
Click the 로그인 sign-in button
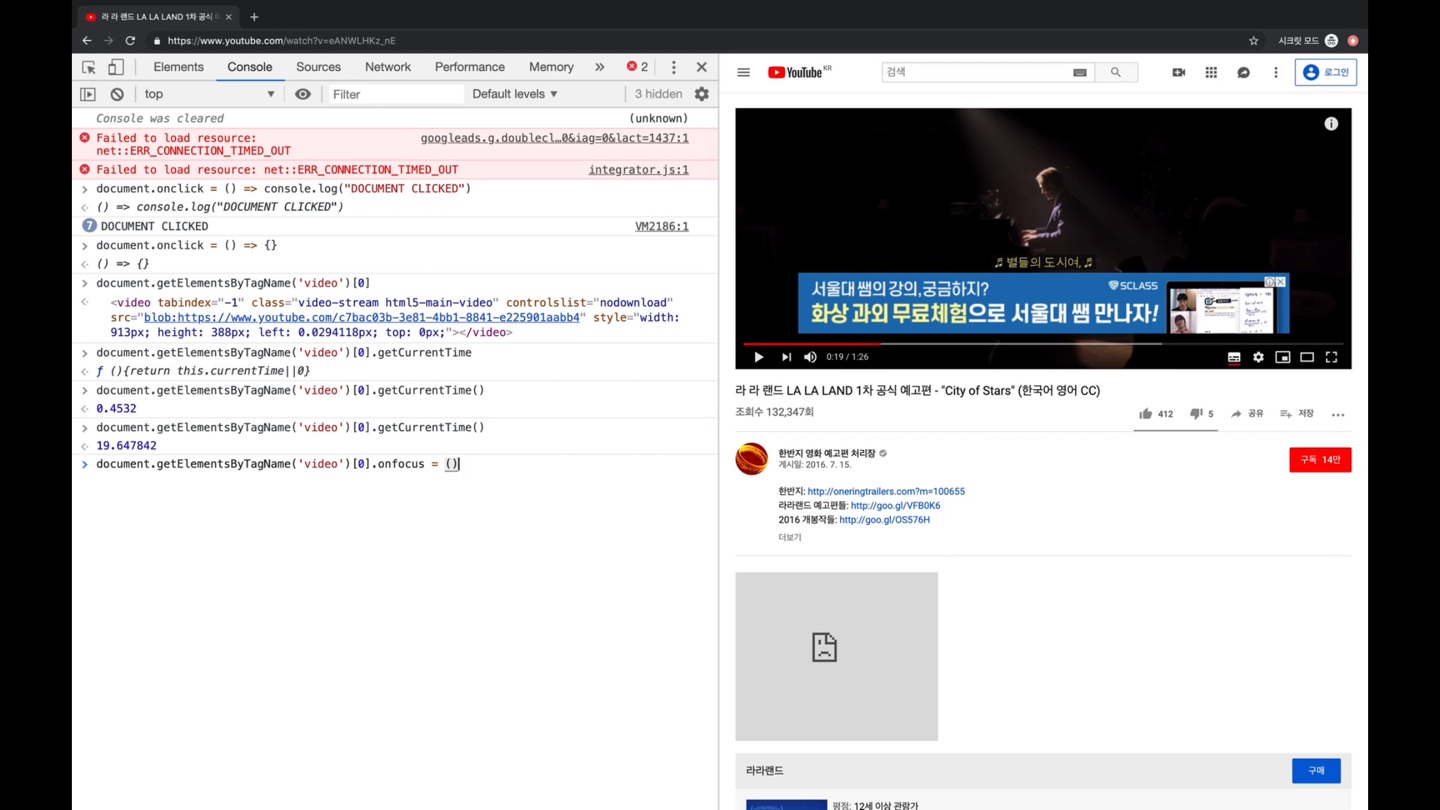[1326, 72]
